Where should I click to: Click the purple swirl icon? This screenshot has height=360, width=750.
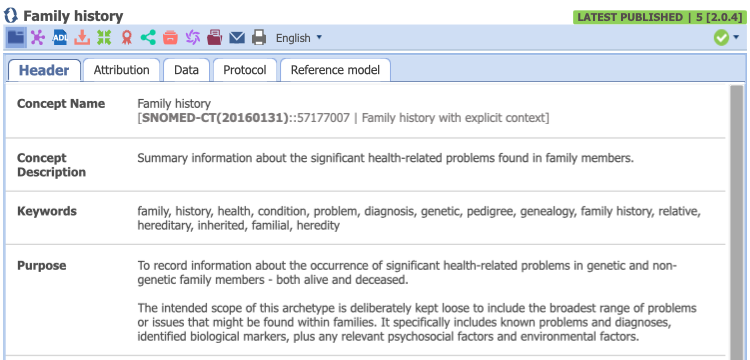point(192,37)
